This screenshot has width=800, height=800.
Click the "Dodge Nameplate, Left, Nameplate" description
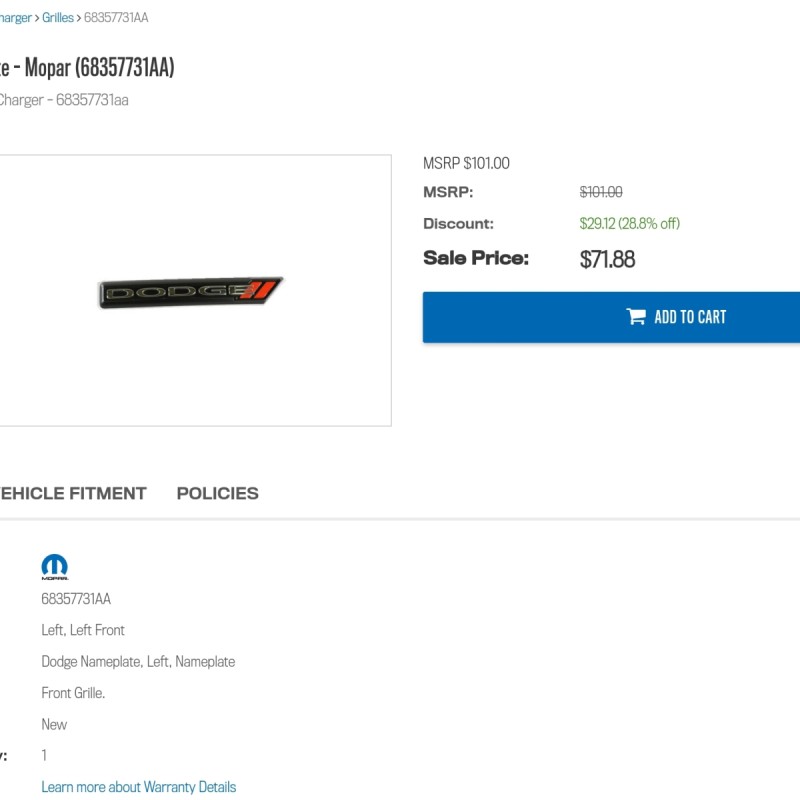click(x=138, y=661)
